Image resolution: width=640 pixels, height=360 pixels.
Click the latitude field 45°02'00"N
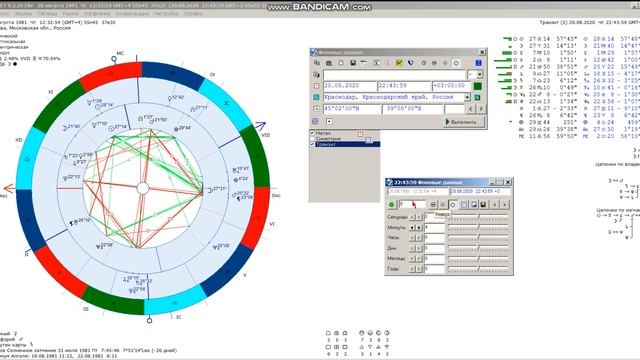coord(352,109)
